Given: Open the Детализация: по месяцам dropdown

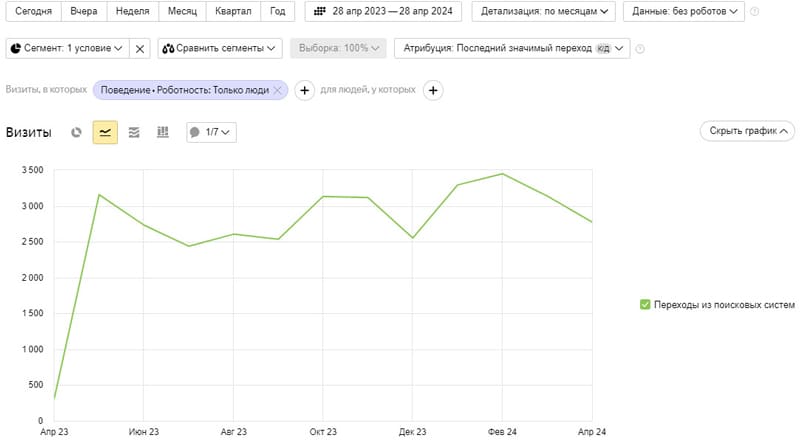Looking at the screenshot, I should [543, 11].
